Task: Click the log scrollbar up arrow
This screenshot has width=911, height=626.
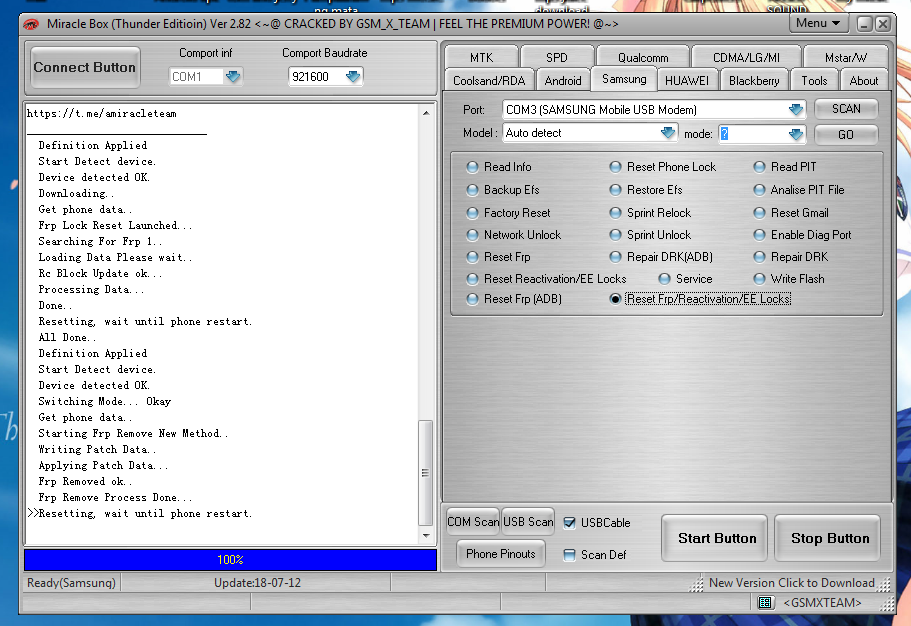Action: [x=426, y=113]
